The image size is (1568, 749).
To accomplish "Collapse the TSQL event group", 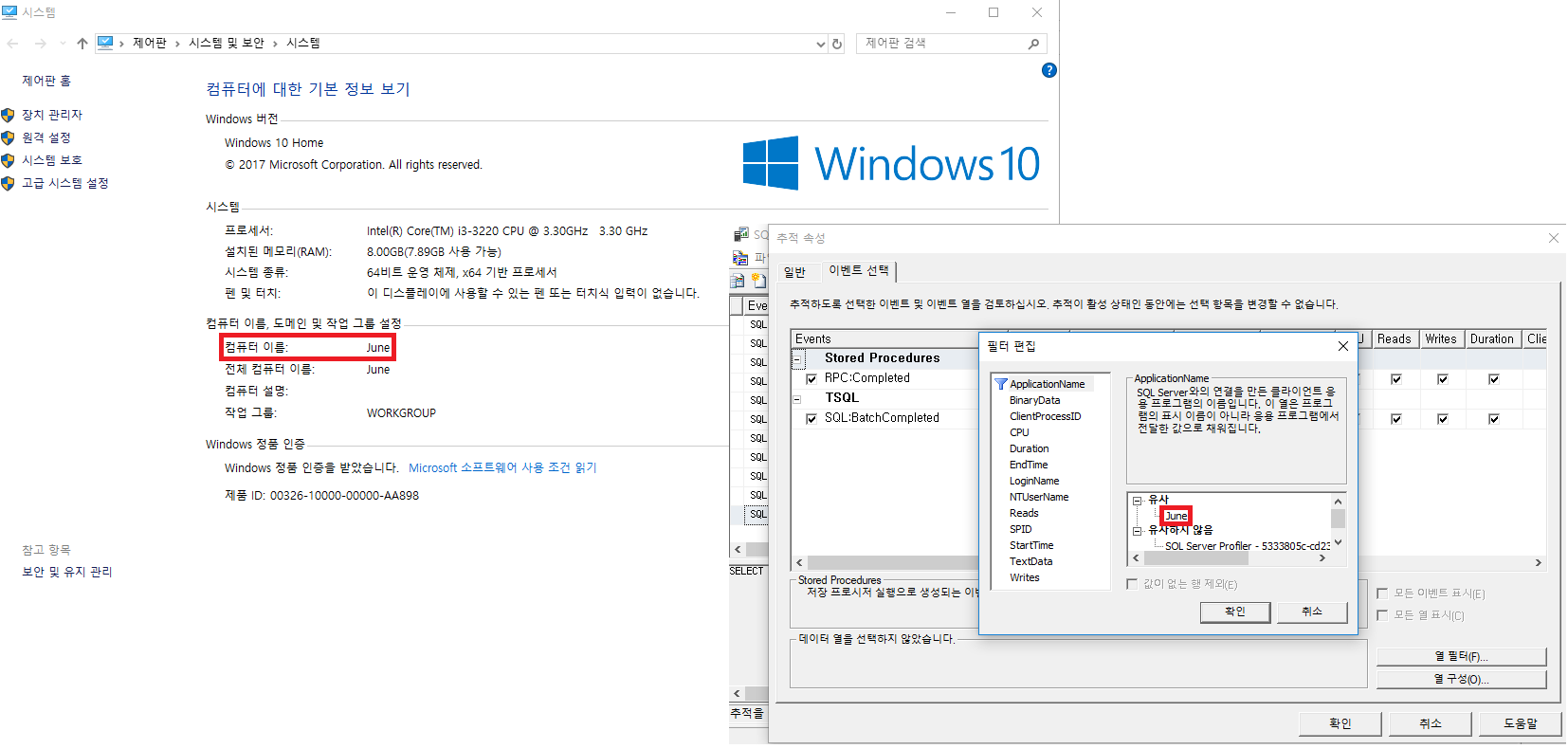I will point(797,399).
